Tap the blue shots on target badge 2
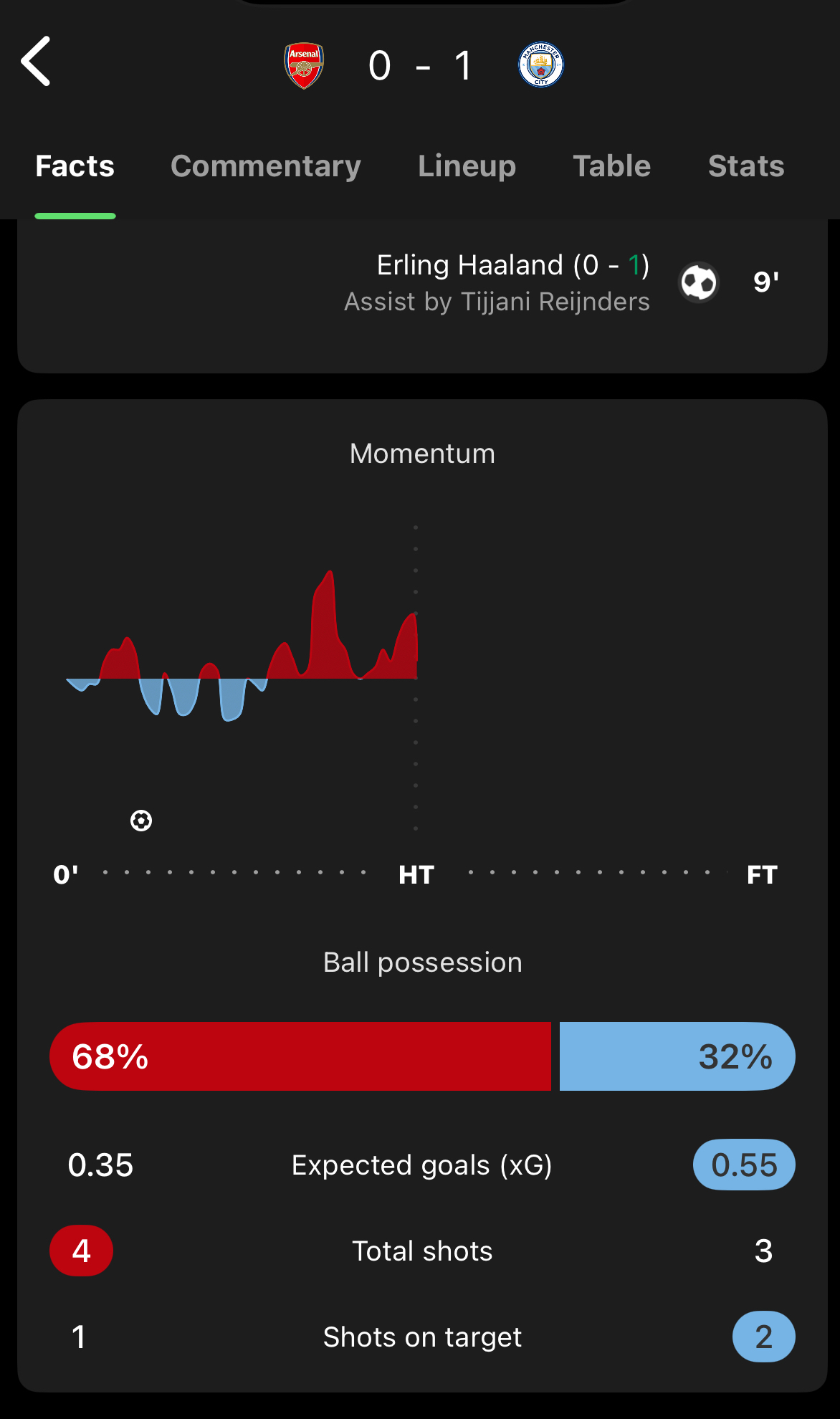 tap(763, 1337)
